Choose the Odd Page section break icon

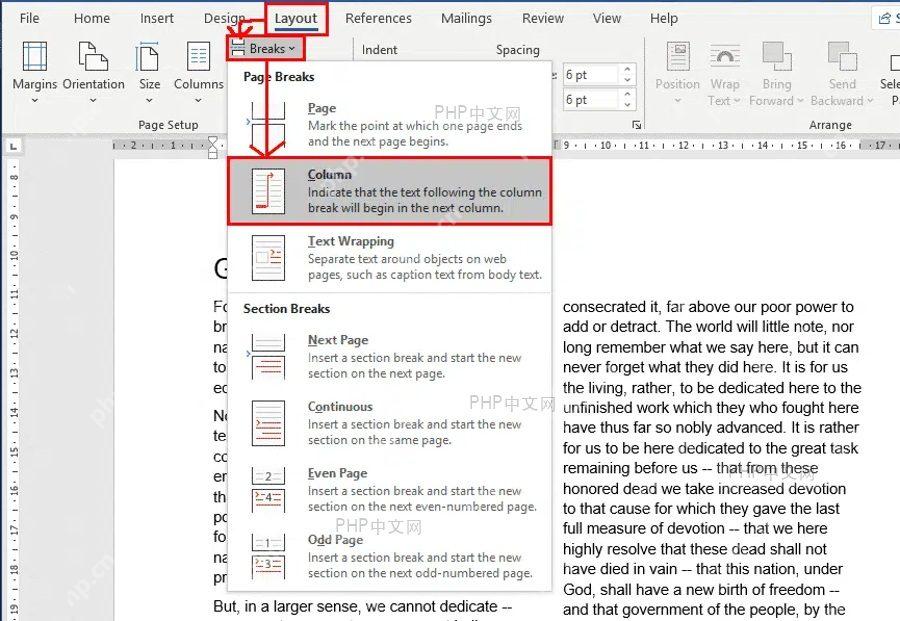[x=268, y=556]
